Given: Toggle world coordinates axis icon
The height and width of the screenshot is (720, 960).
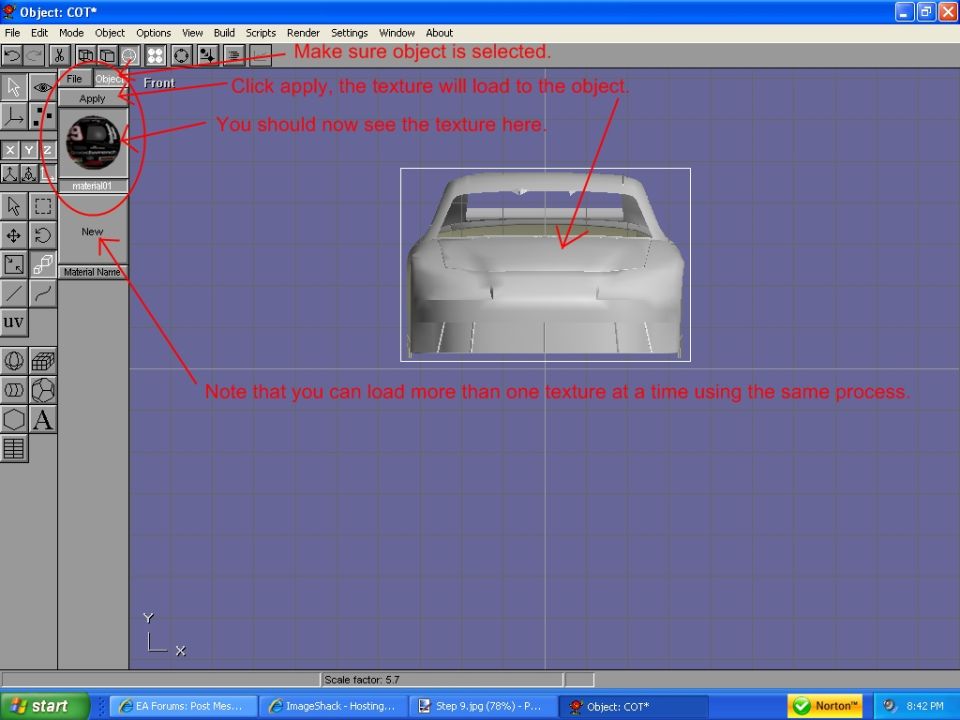Looking at the screenshot, I should click(x=10, y=174).
